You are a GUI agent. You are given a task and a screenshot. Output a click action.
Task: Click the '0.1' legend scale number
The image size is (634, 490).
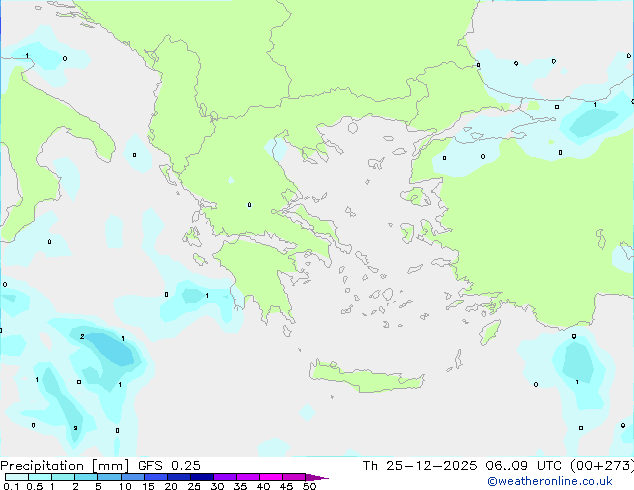(11, 486)
